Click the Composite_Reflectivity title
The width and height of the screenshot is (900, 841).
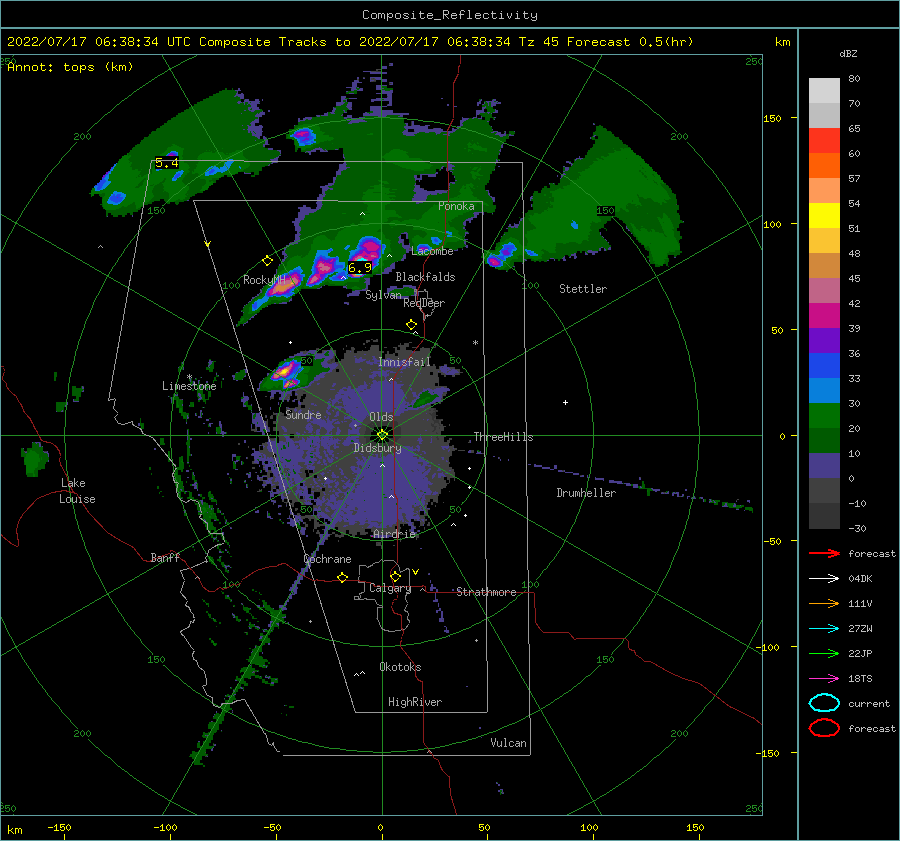pos(450,15)
